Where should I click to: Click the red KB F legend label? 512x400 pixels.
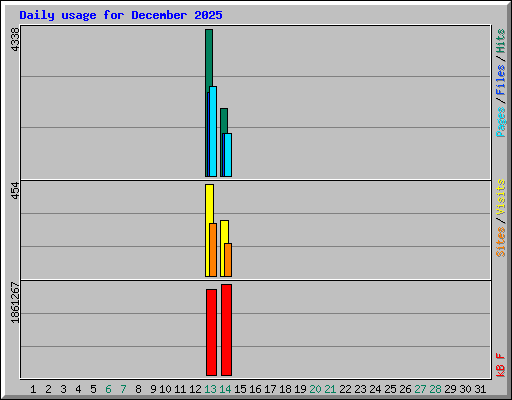tap(501, 365)
